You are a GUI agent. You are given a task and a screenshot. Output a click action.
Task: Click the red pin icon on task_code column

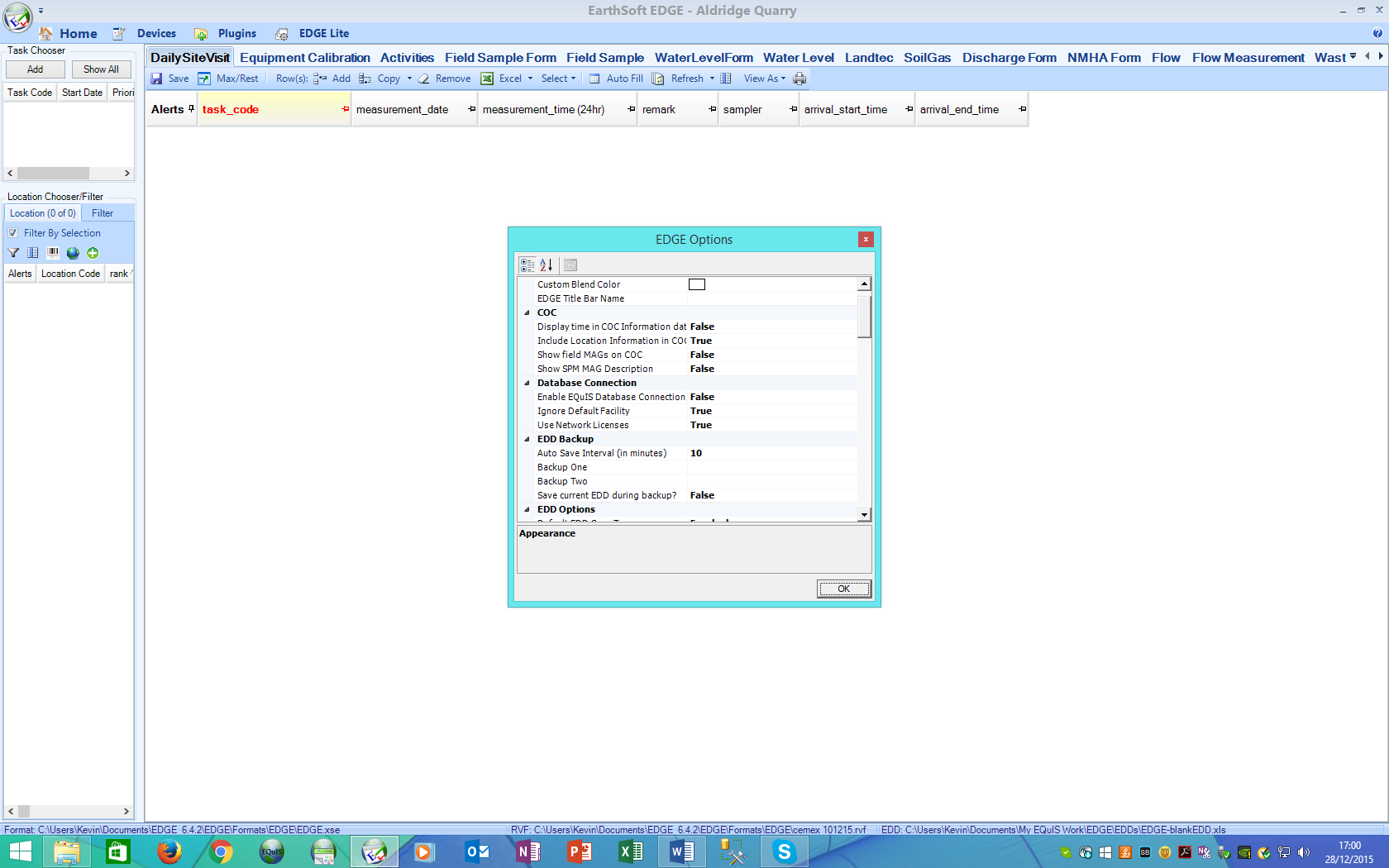coord(345,109)
